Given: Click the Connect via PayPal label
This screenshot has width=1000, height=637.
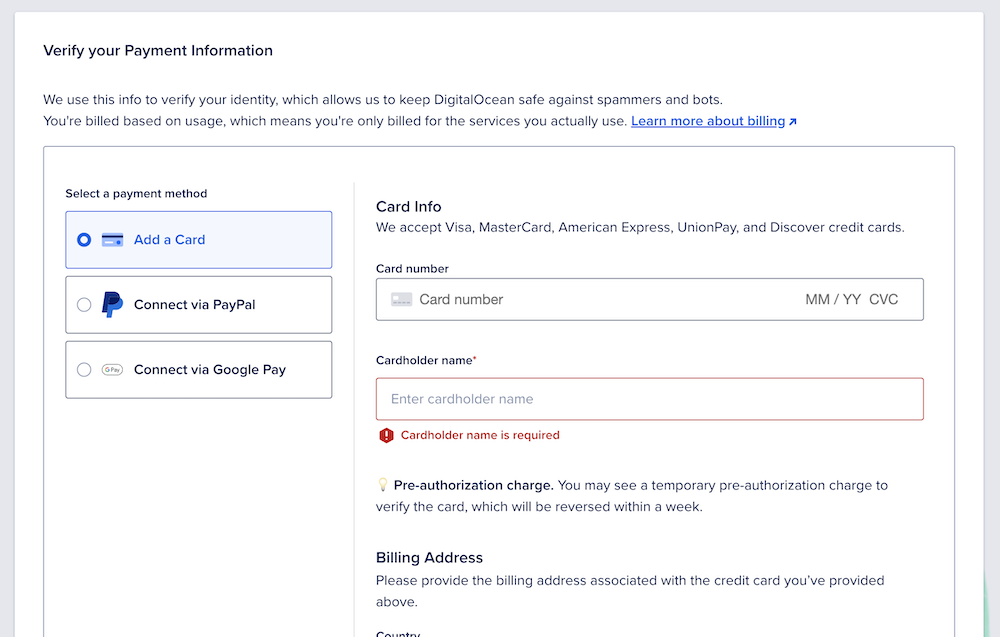Looking at the screenshot, I should pyautogui.click(x=194, y=305).
